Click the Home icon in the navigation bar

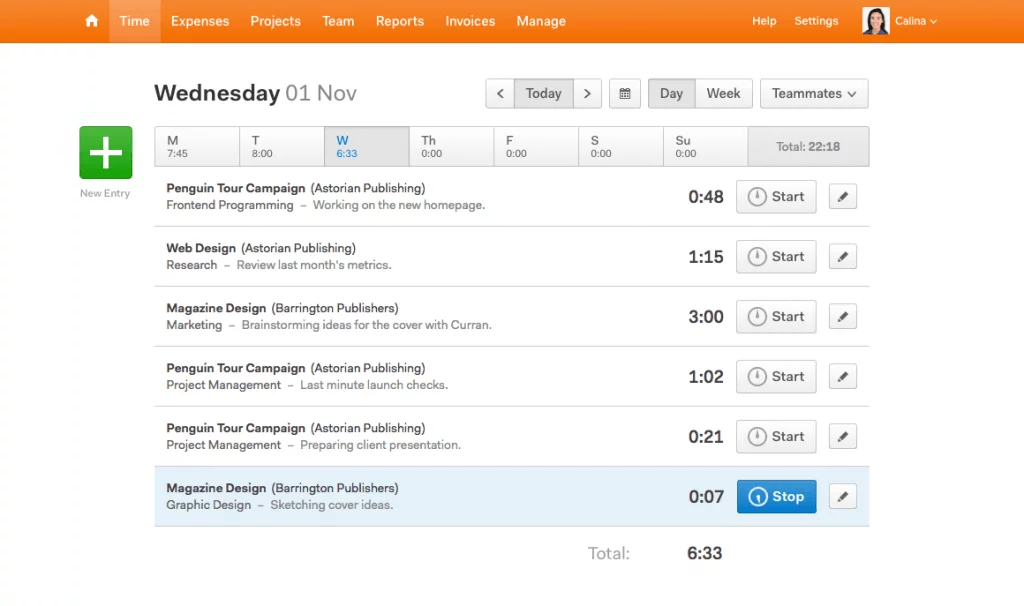(92, 21)
